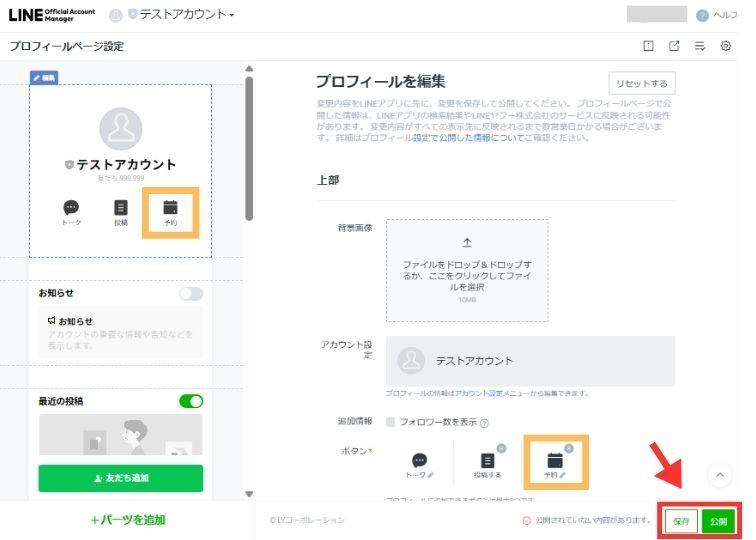Open the テストアカウント account dropdown
This screenshot has width=756, height=540.
click(187, 14)
